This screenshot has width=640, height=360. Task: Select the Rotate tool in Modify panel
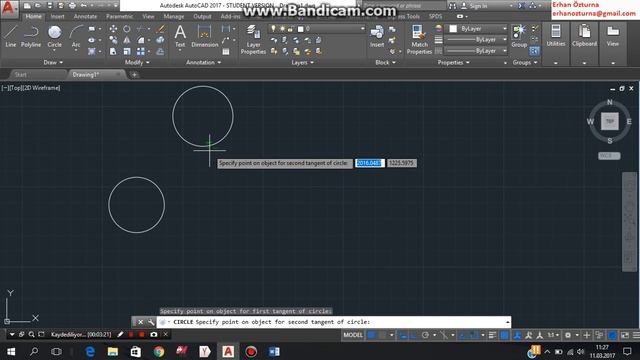[127, 29]
